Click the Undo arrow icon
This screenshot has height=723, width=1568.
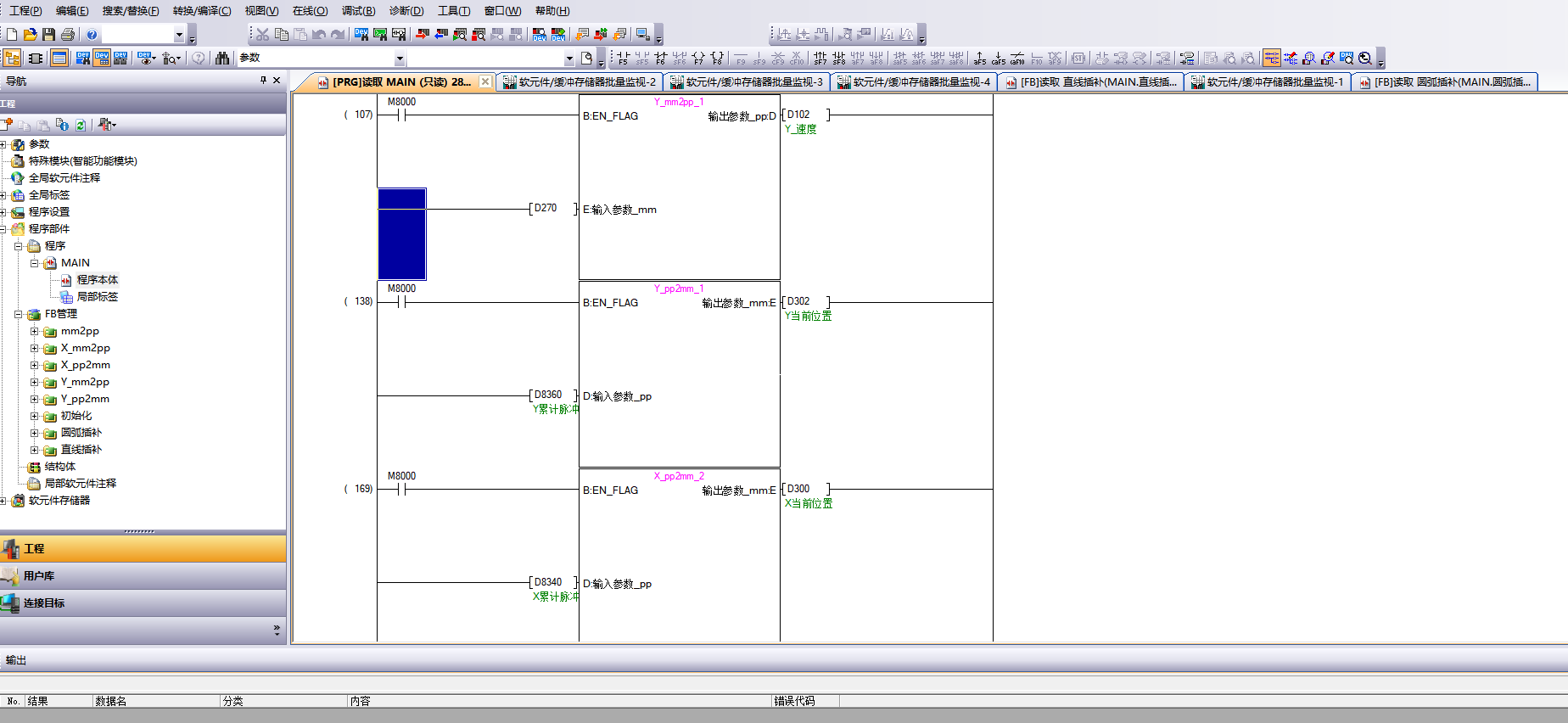pos(319,35)
